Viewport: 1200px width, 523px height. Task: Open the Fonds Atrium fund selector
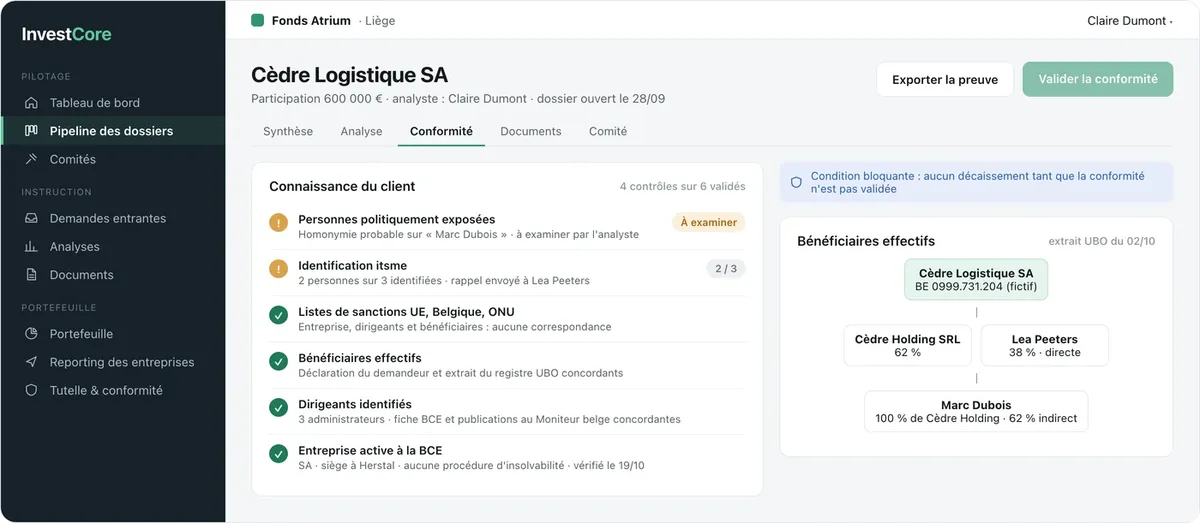click(x=323, y=20)
